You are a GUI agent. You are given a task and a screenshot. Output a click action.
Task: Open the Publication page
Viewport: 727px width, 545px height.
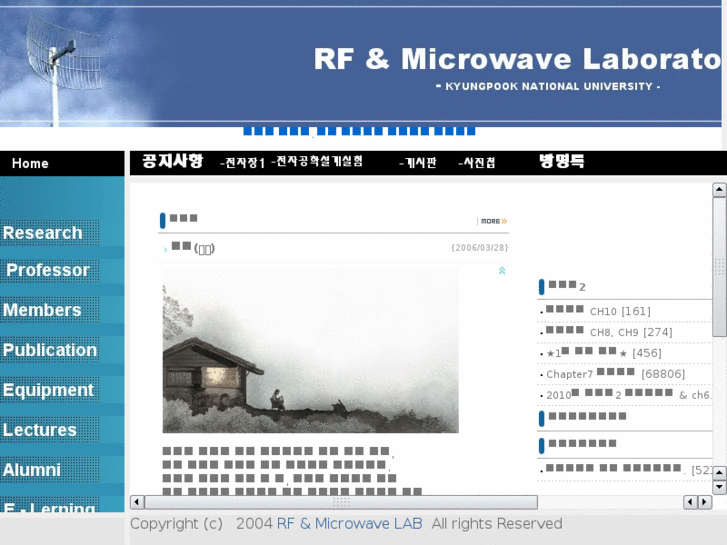pyautogui.click(x=50, y=350)
